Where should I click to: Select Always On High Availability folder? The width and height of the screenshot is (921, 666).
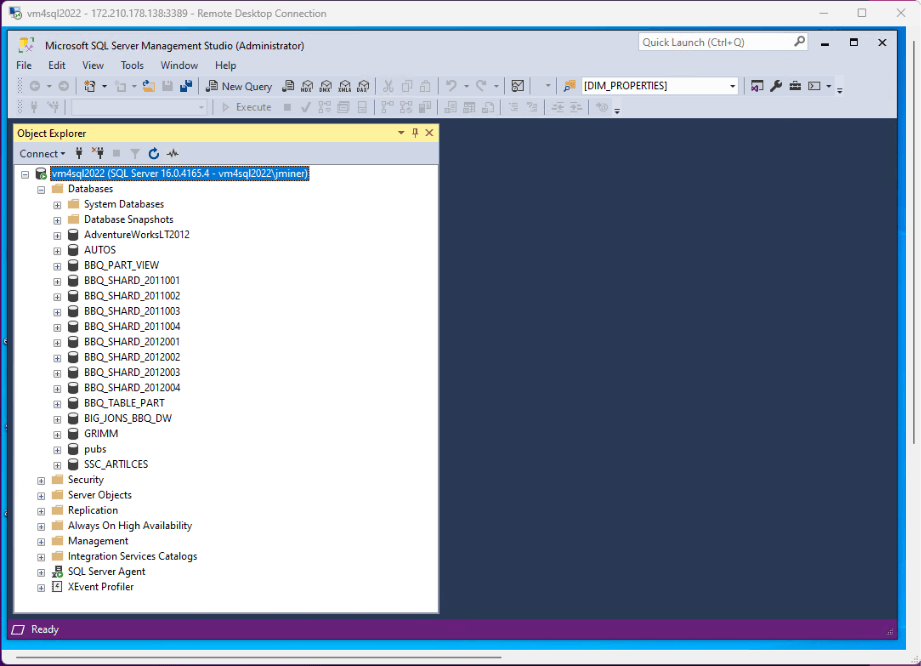130,525
